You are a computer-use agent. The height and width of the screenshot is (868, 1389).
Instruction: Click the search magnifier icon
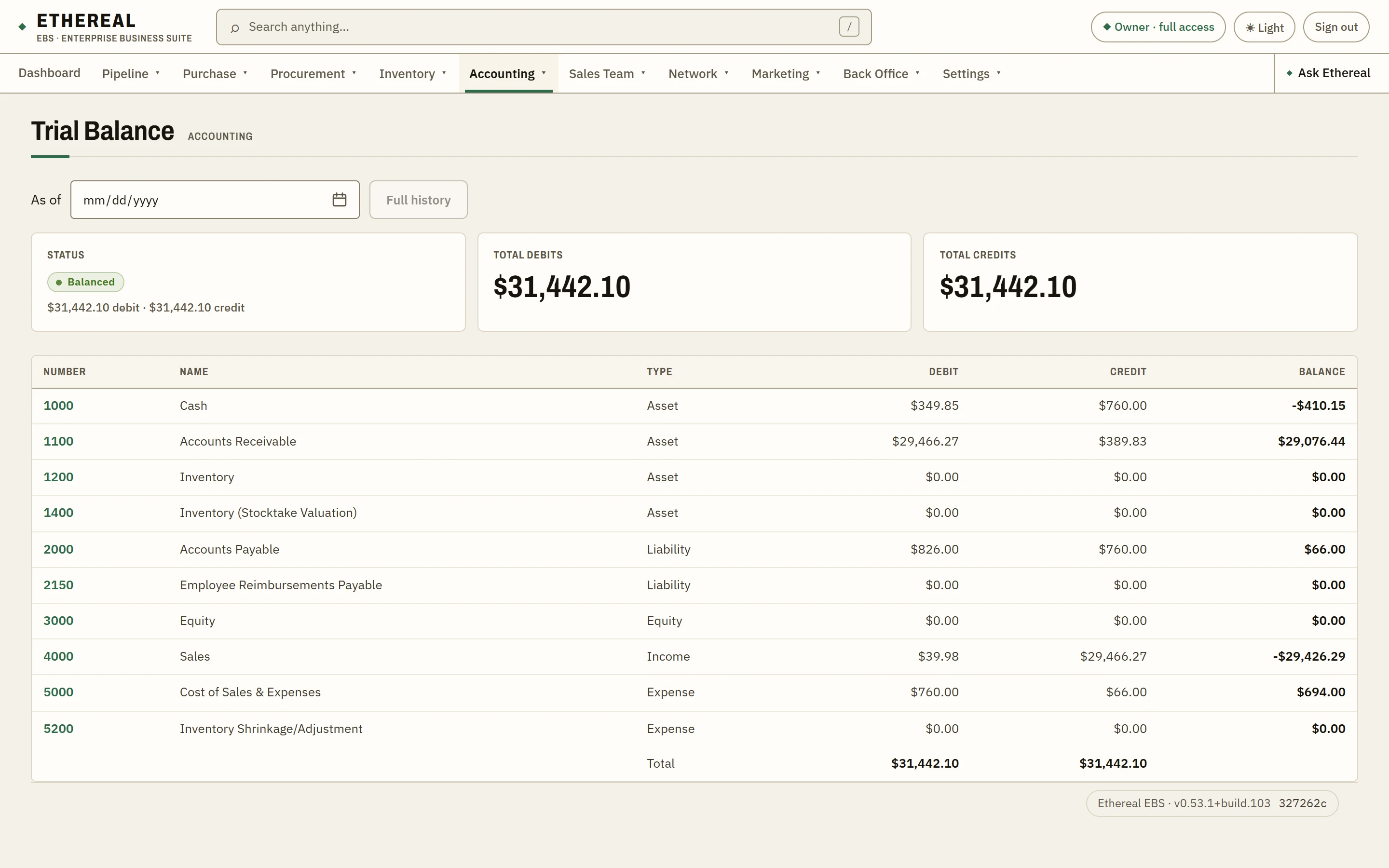pyautogui.click(x=235, y=27)
